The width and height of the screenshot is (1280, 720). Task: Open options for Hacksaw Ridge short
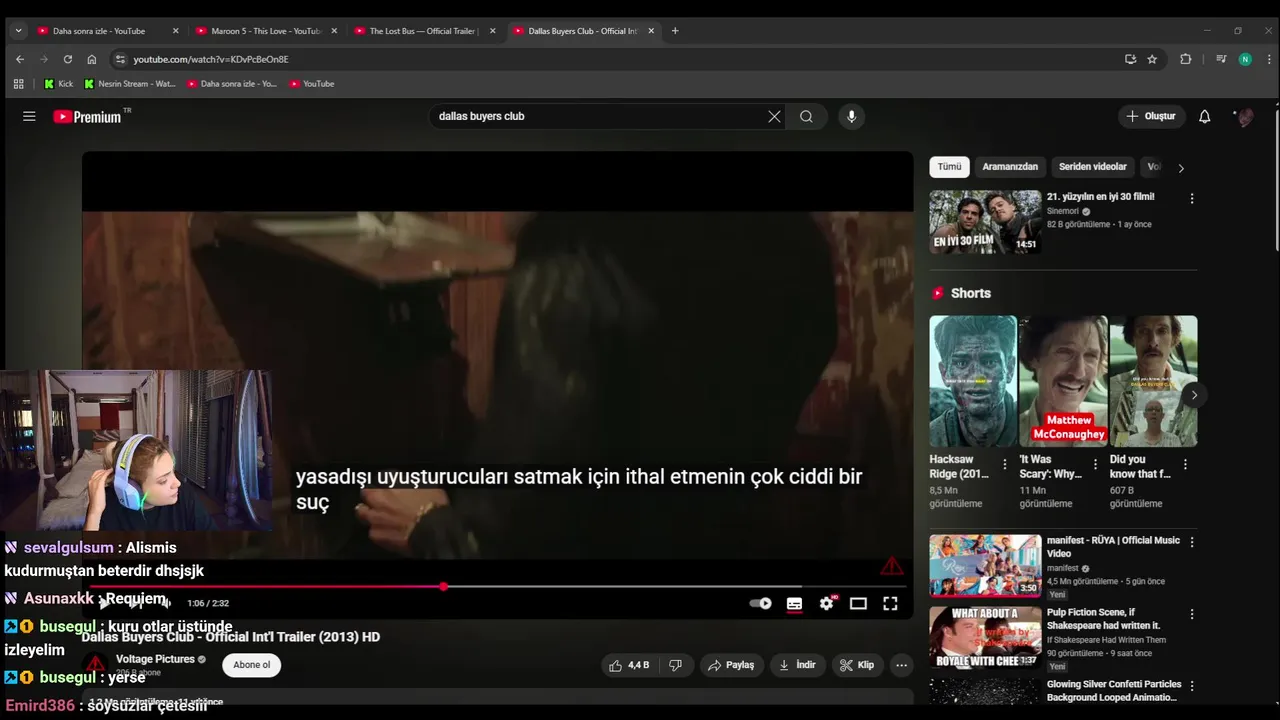[1005, 464]
